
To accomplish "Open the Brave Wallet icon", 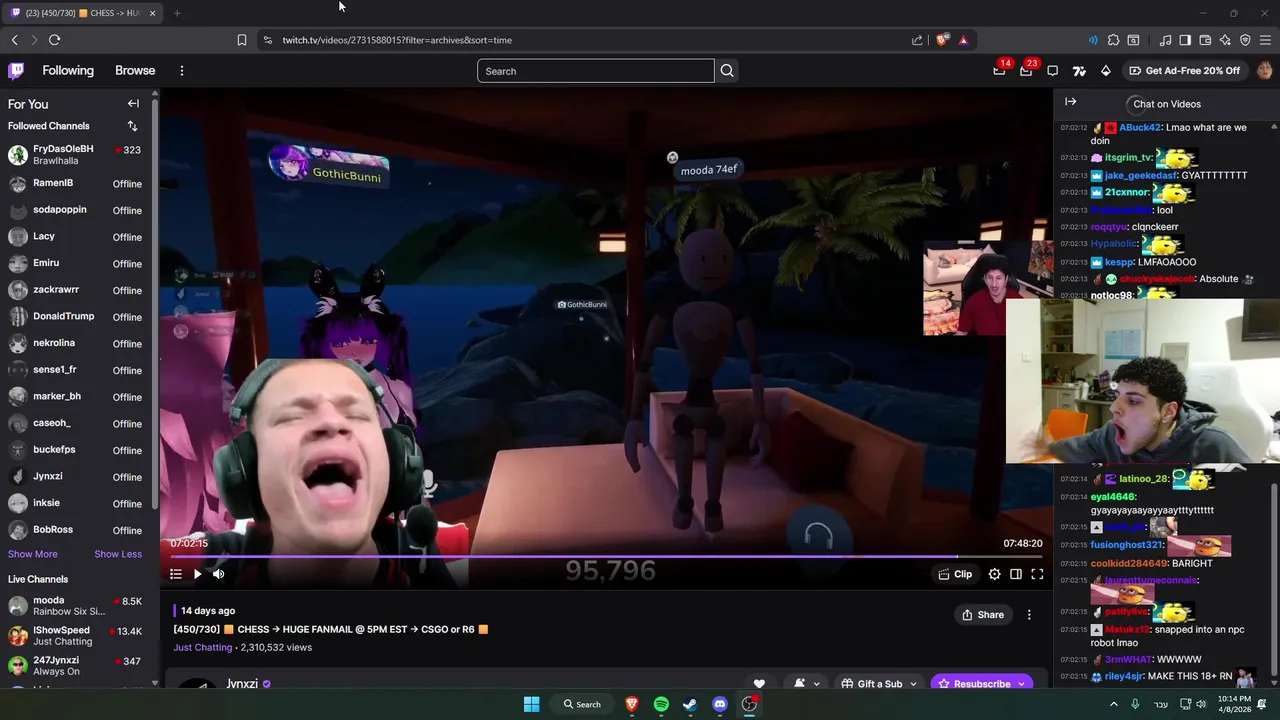I will click(x=1205, y=40).
